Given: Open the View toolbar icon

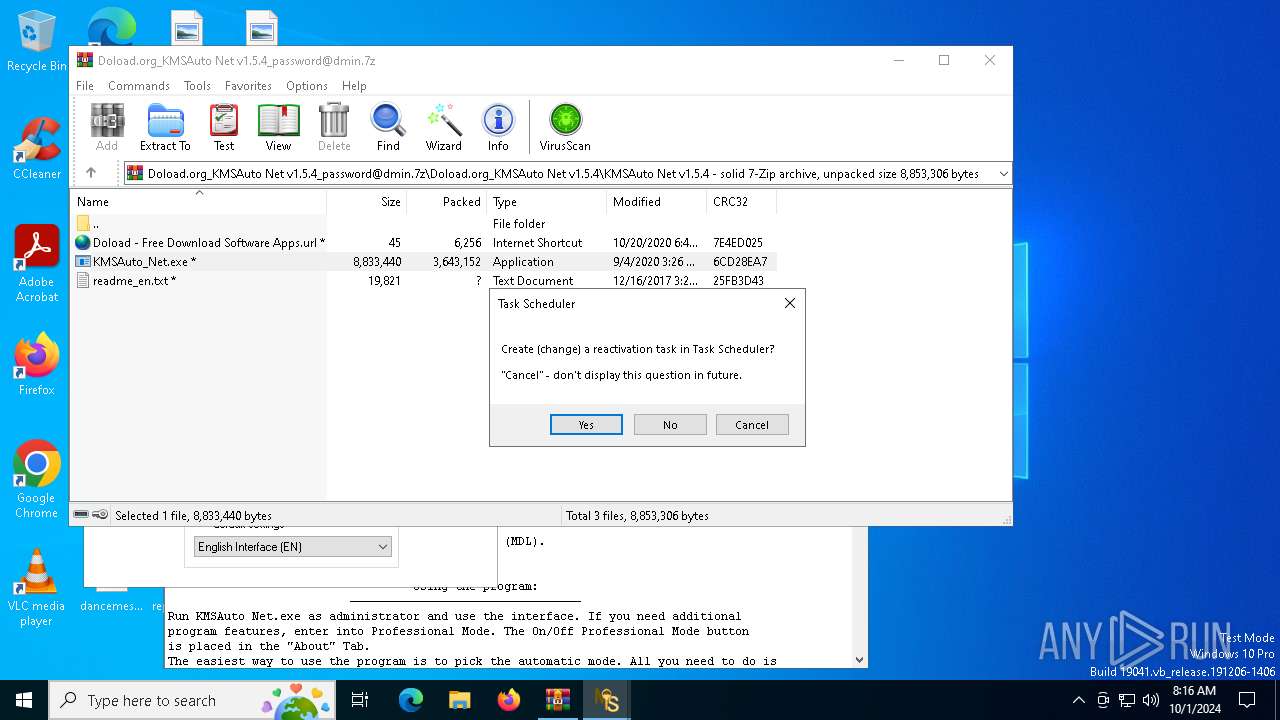Looking at the screenshot, I should (278, 127).
